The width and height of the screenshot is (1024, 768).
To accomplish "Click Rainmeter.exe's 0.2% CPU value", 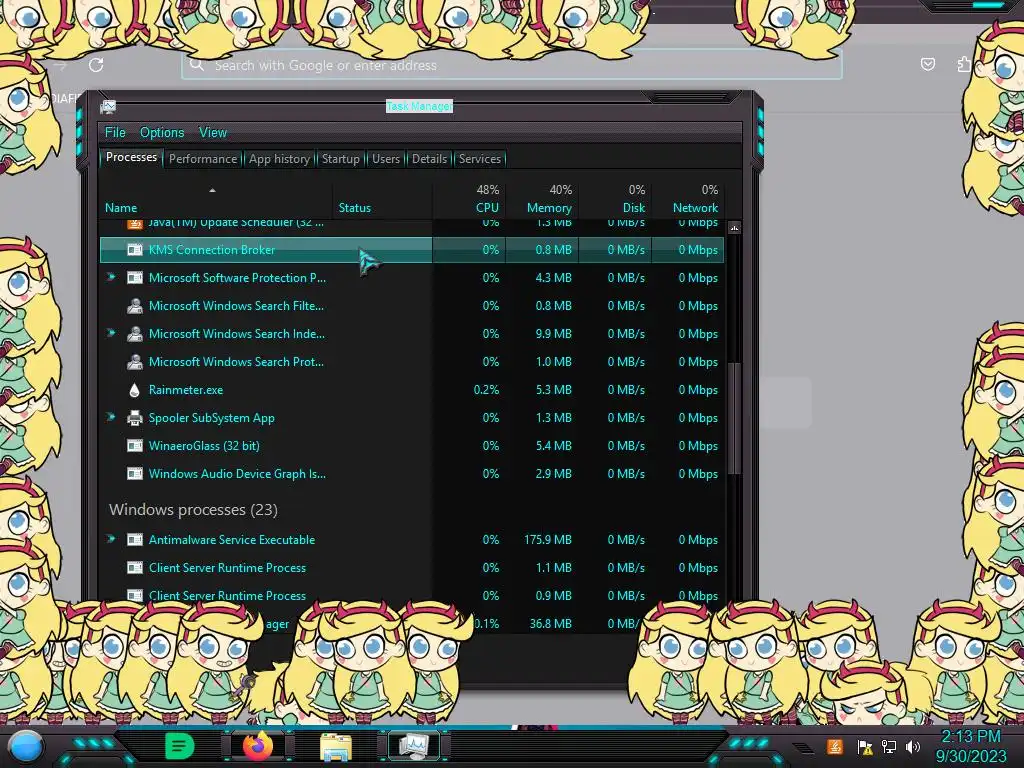I will coord(486,390).
